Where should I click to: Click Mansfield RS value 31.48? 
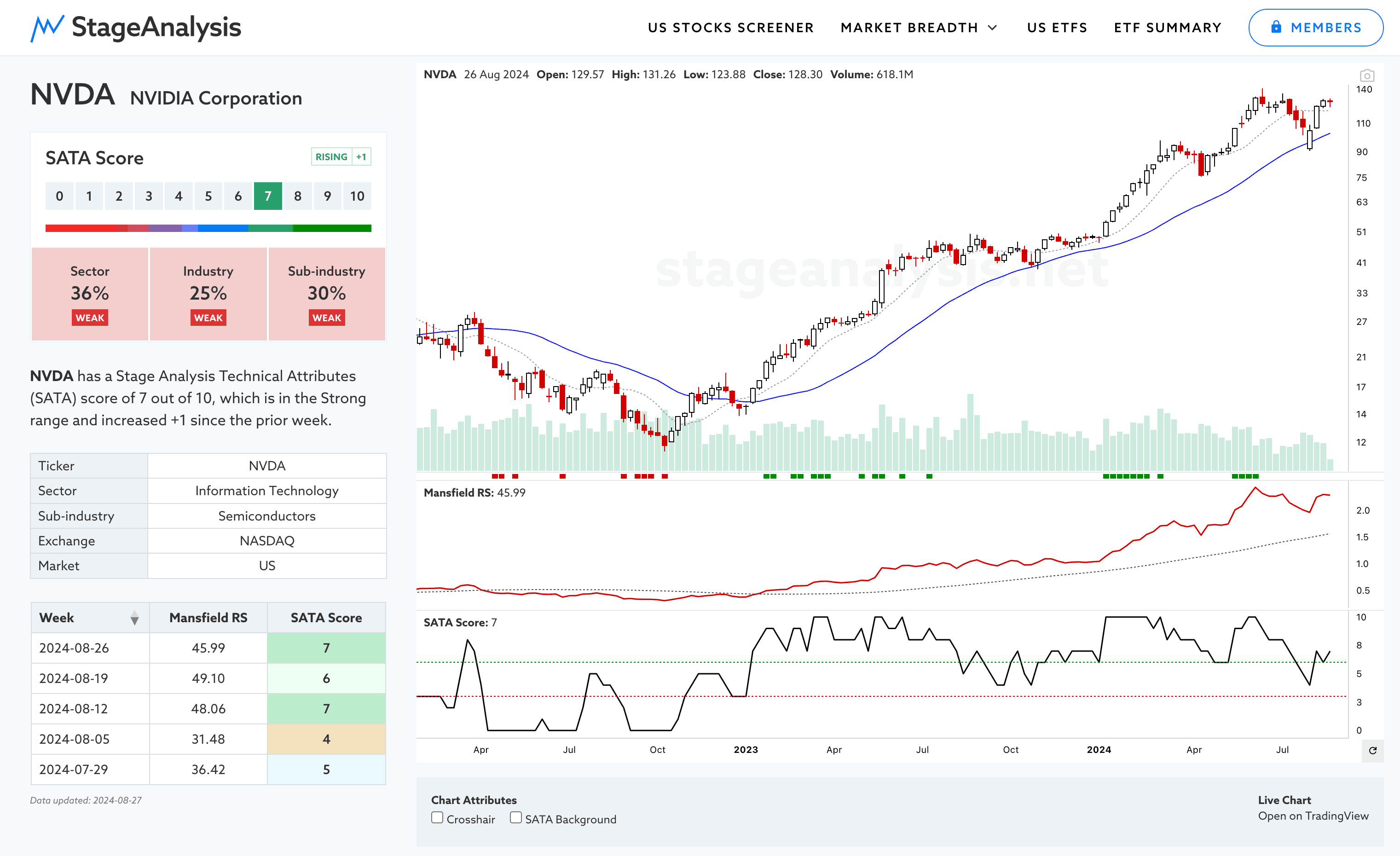208,739
